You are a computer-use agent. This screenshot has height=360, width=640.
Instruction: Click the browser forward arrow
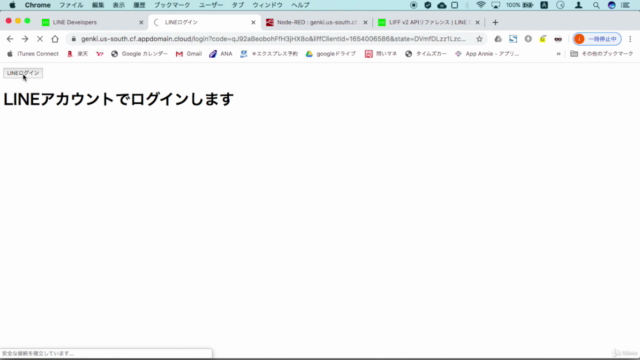(x=25, y=39)
